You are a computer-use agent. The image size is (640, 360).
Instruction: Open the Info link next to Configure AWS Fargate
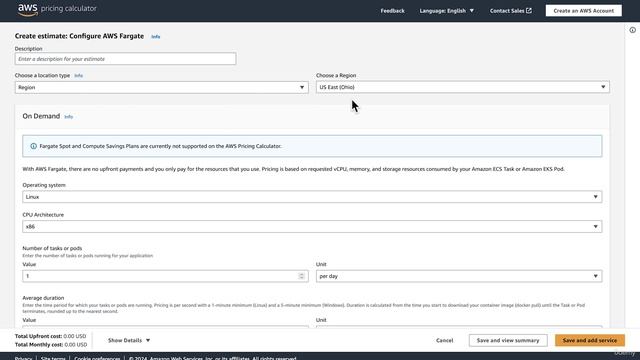[x=156, y=37]
